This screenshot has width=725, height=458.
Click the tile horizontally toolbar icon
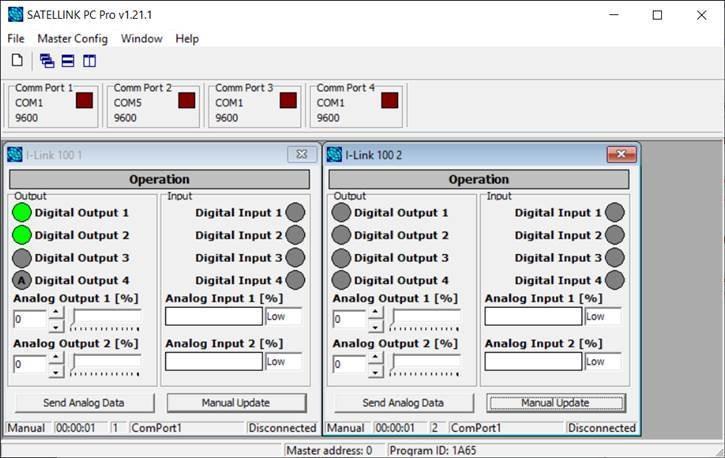[x=68, y=61]
